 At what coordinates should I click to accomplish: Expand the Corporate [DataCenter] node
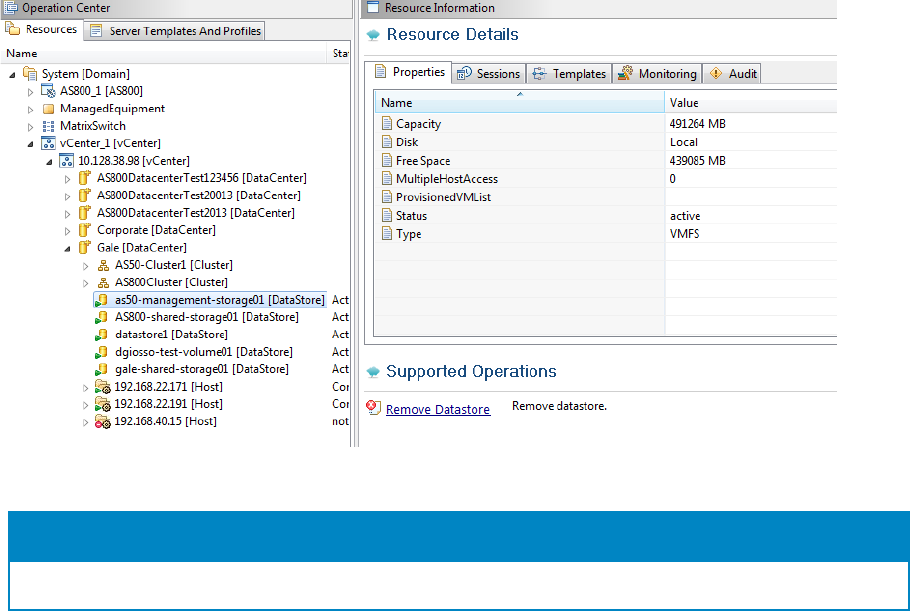pyautogui.click(x=67, y=230)
